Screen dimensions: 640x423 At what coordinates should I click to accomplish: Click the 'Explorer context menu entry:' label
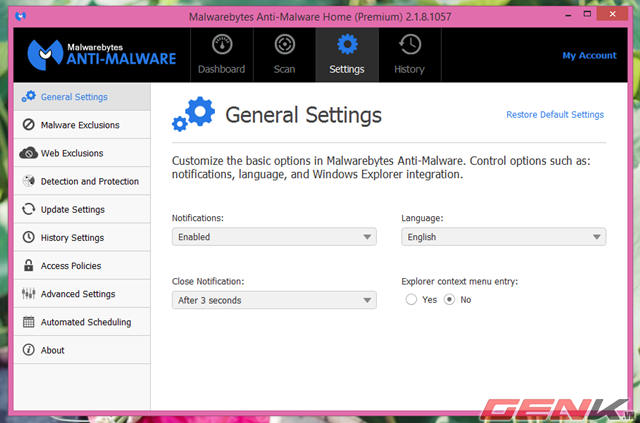pyautogui.click(x=459, y=281)
